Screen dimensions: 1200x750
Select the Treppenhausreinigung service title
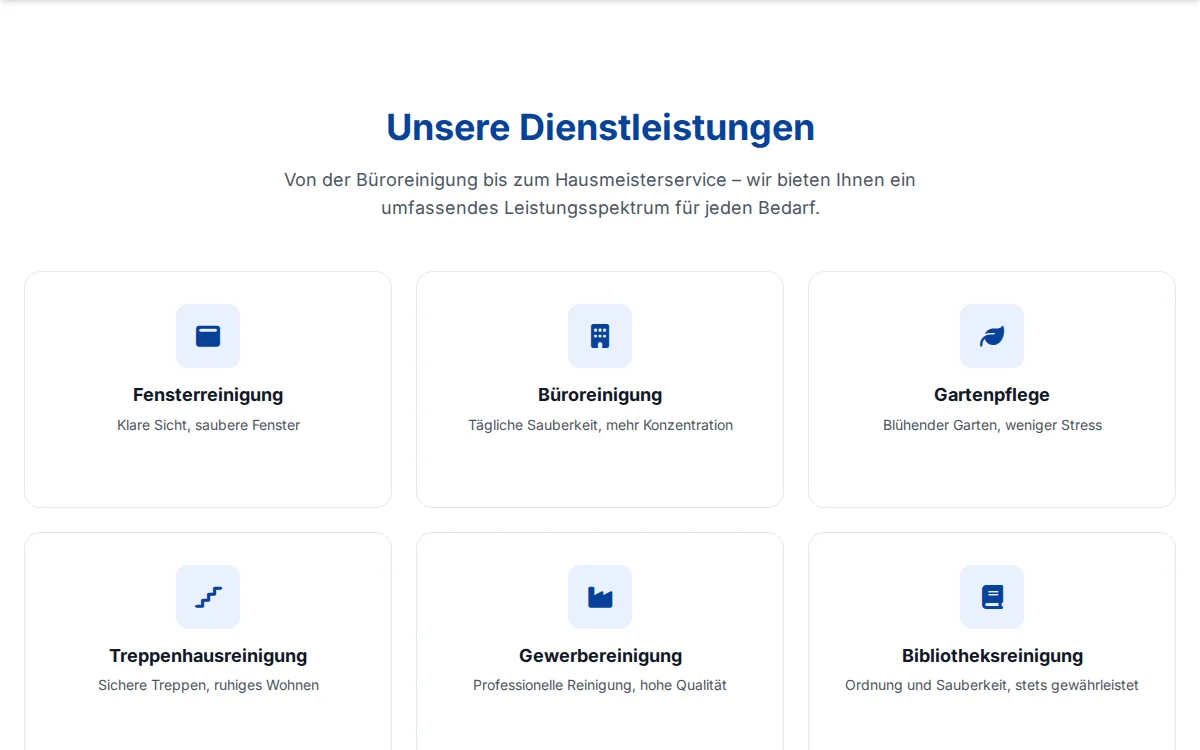tap(208, 656)
